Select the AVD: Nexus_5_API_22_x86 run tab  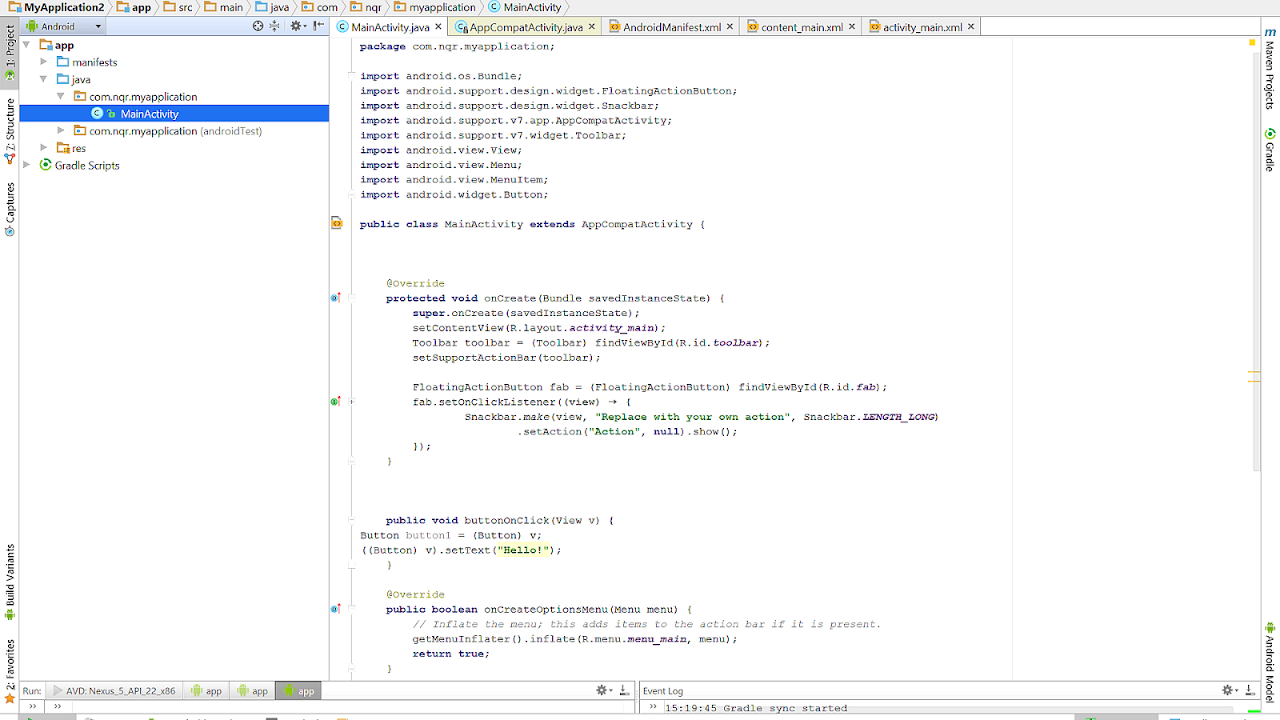click(x=113, y=691)
